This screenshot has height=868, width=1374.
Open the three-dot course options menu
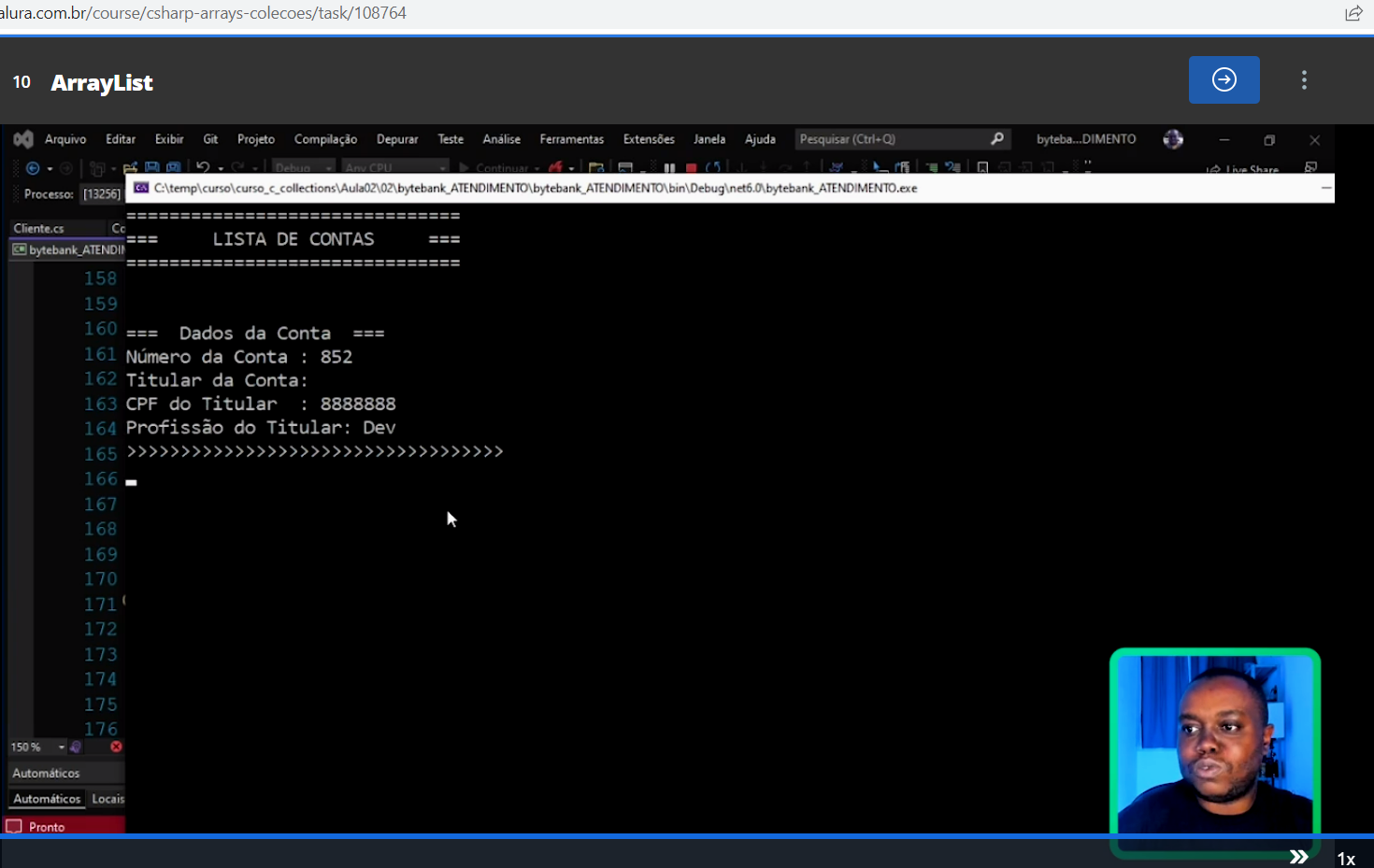pos(1304,80)
